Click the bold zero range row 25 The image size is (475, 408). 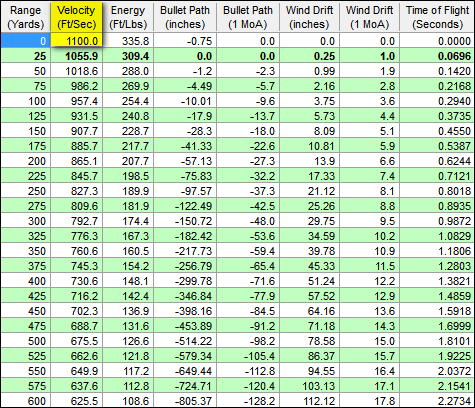pyautogui.click(x=237, y=56)
